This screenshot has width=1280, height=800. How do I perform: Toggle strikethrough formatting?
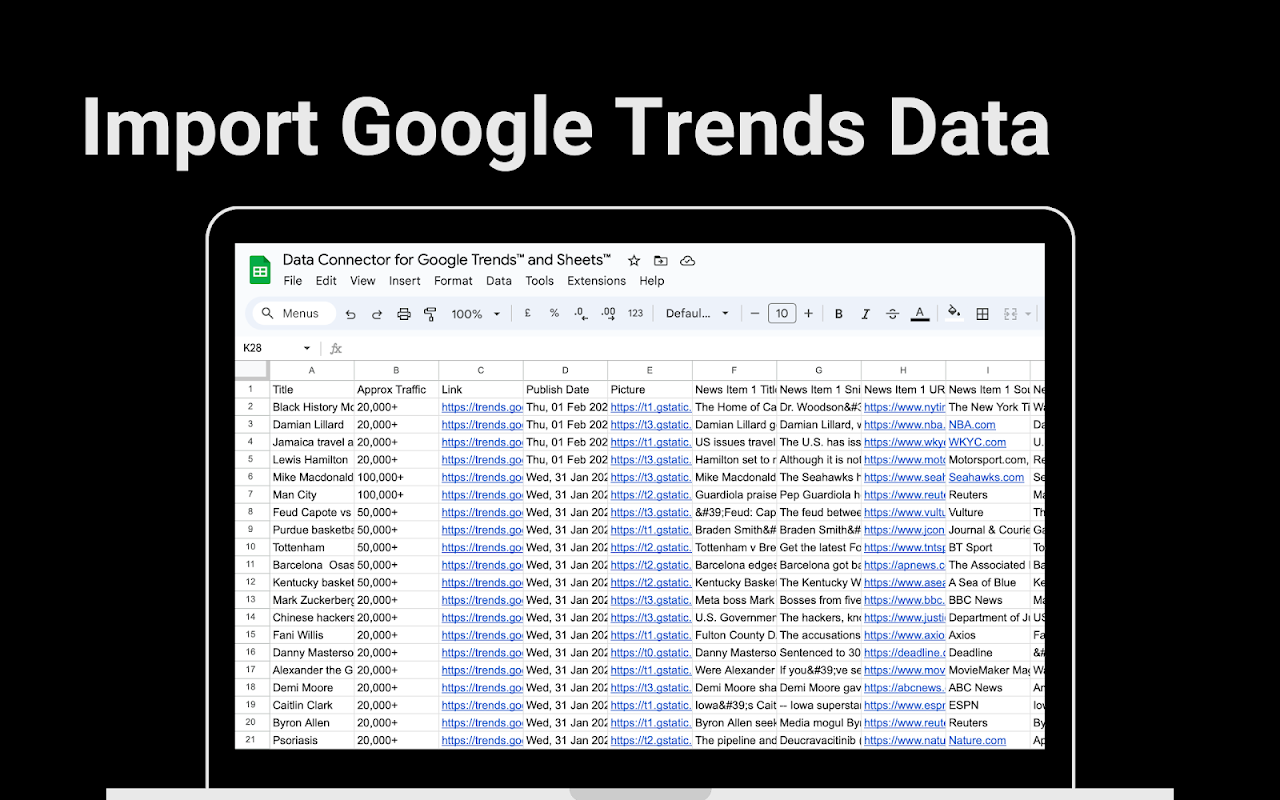coord(893,314)
